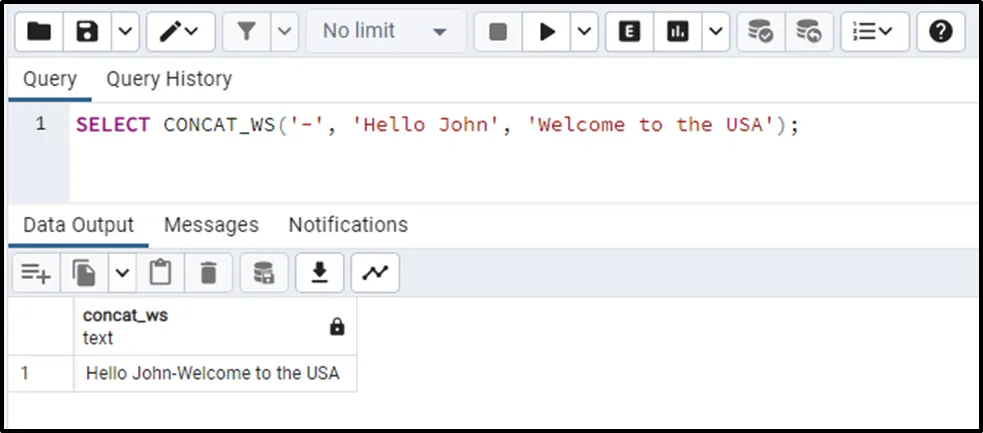Viewport: 983px width, 433px height.
Task: Click the Explain Analyze chart icon
Action: tap(678, 32)
